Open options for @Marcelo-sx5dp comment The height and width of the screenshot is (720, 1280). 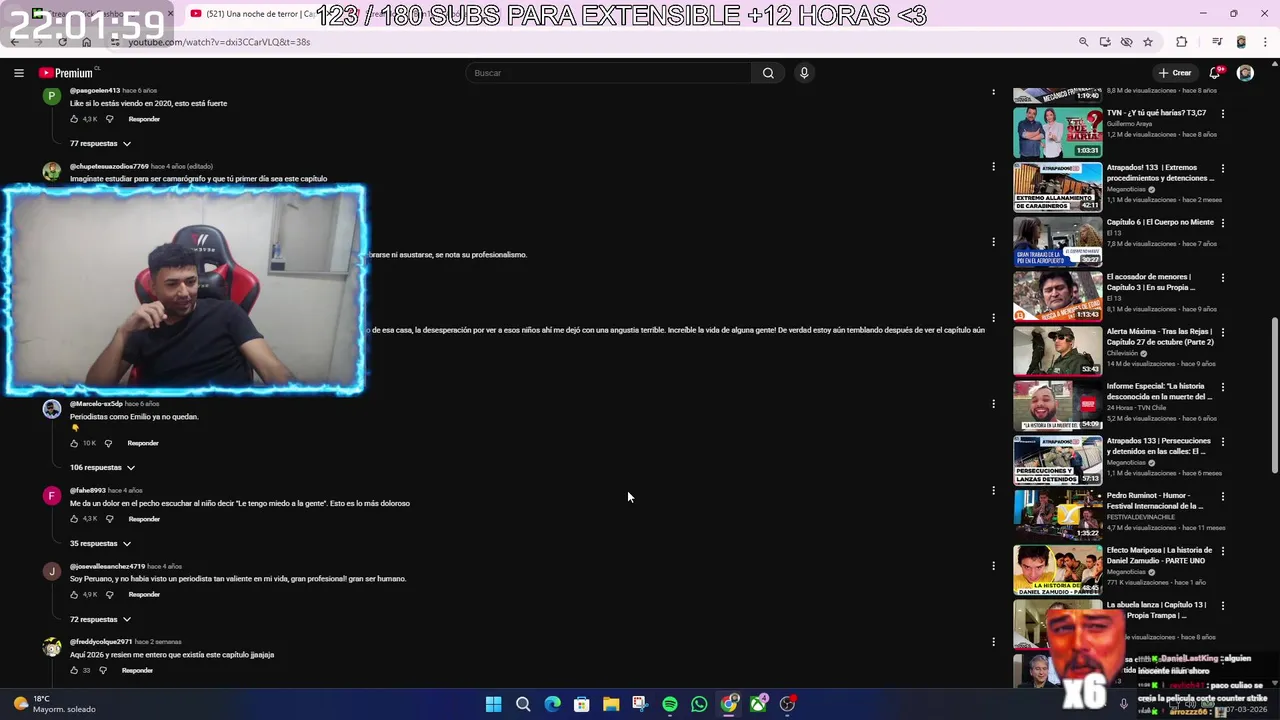(993, 404)
